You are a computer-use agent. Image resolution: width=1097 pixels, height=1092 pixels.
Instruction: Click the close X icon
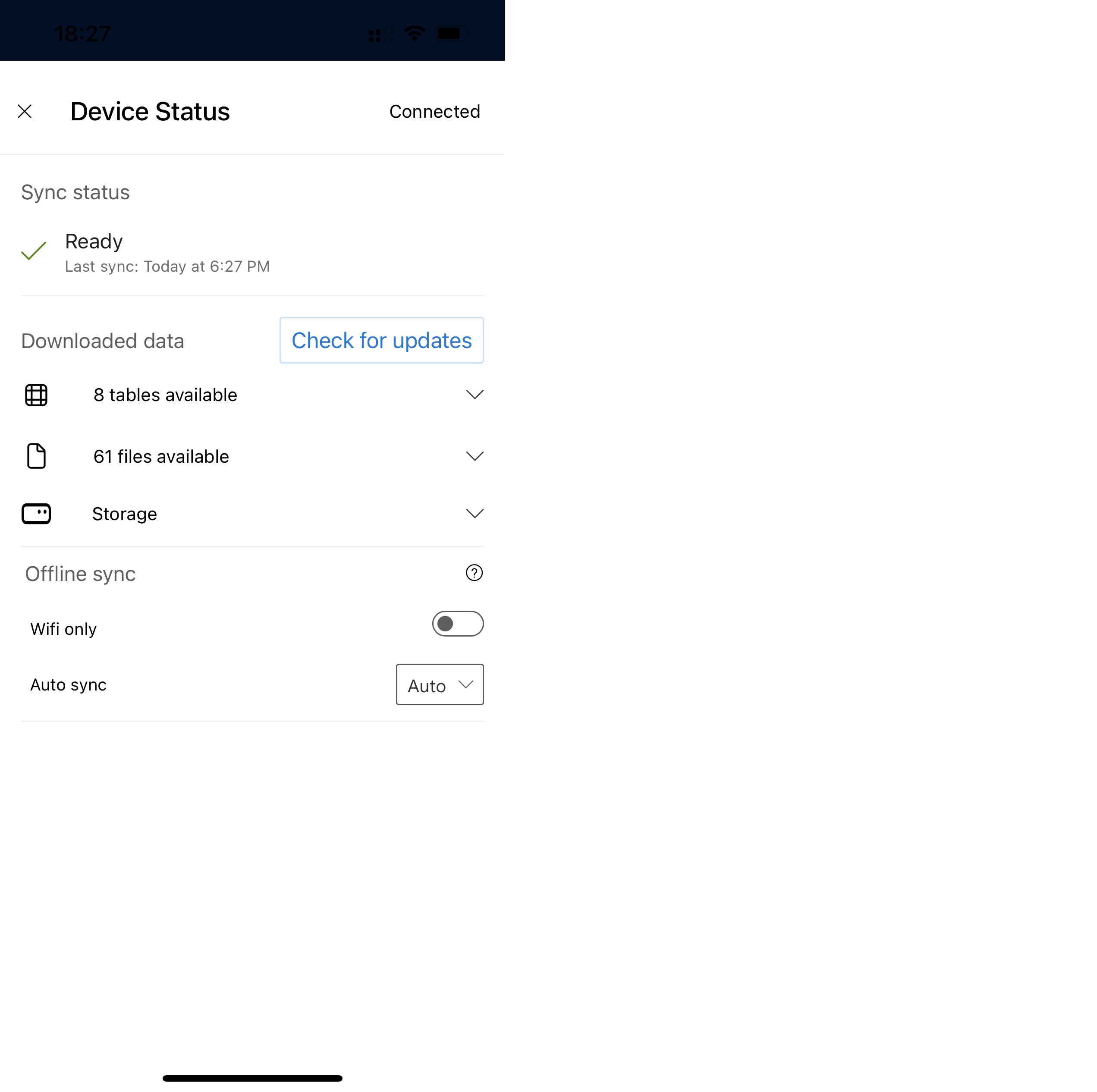(x=25, y=110)
